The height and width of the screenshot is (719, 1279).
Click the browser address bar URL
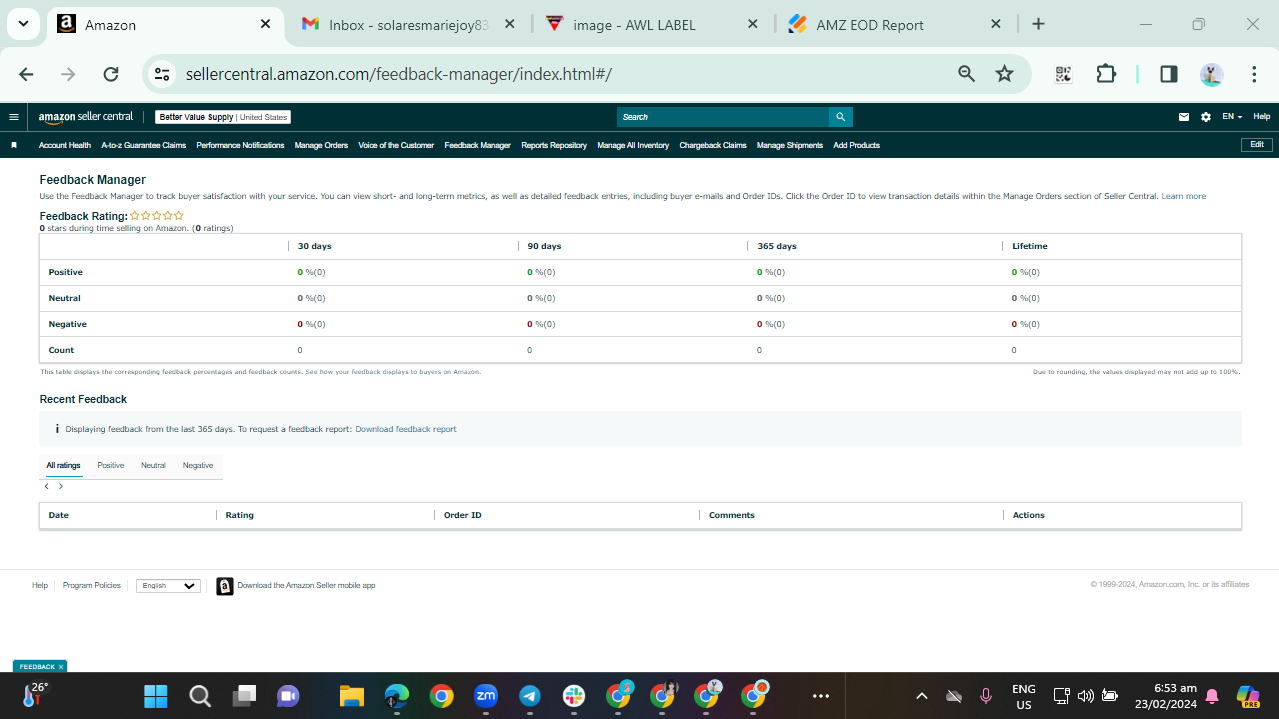click(399, 74)
